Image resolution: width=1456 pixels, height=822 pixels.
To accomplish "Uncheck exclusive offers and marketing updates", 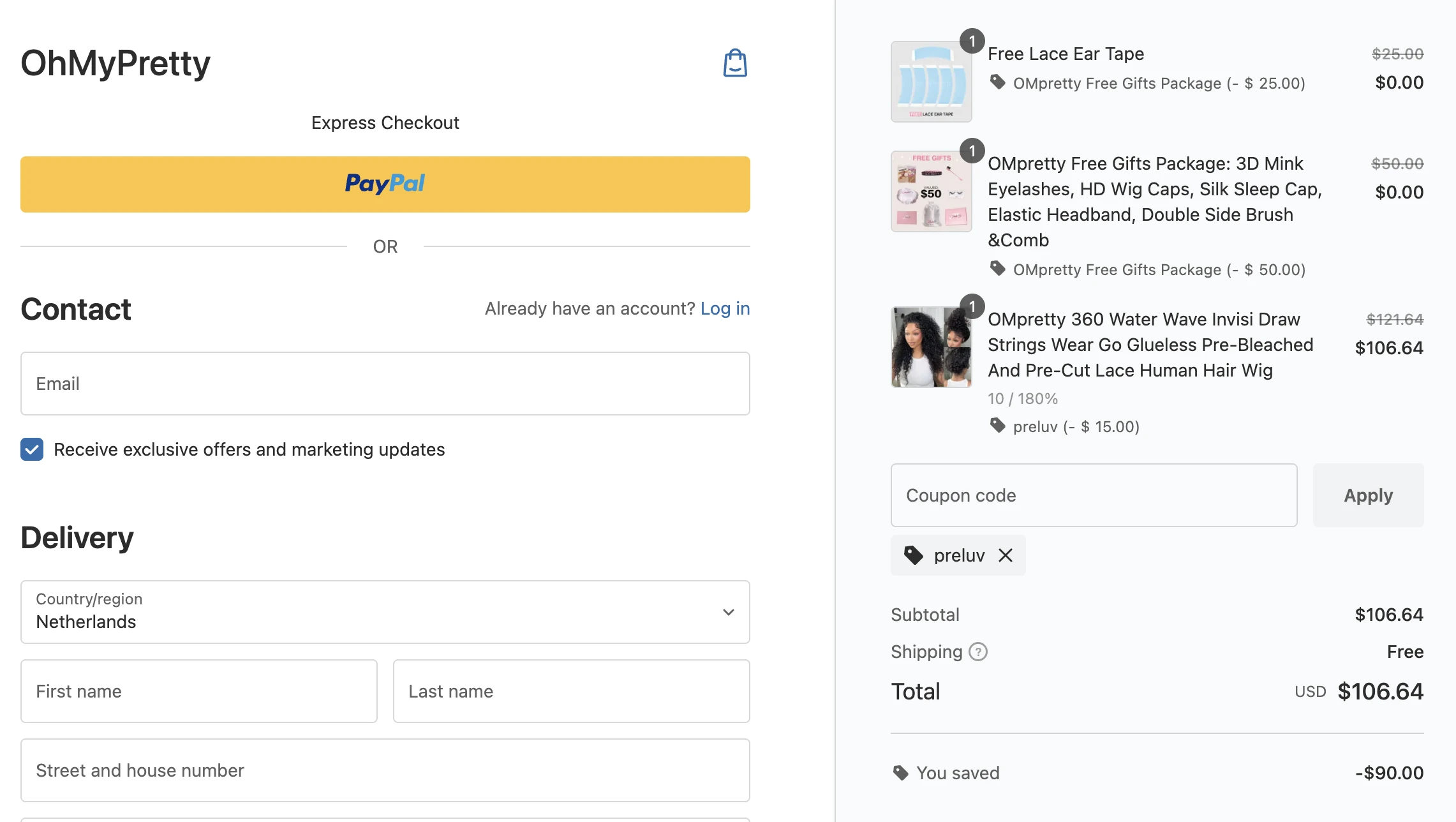I will [x=32, y=449].
